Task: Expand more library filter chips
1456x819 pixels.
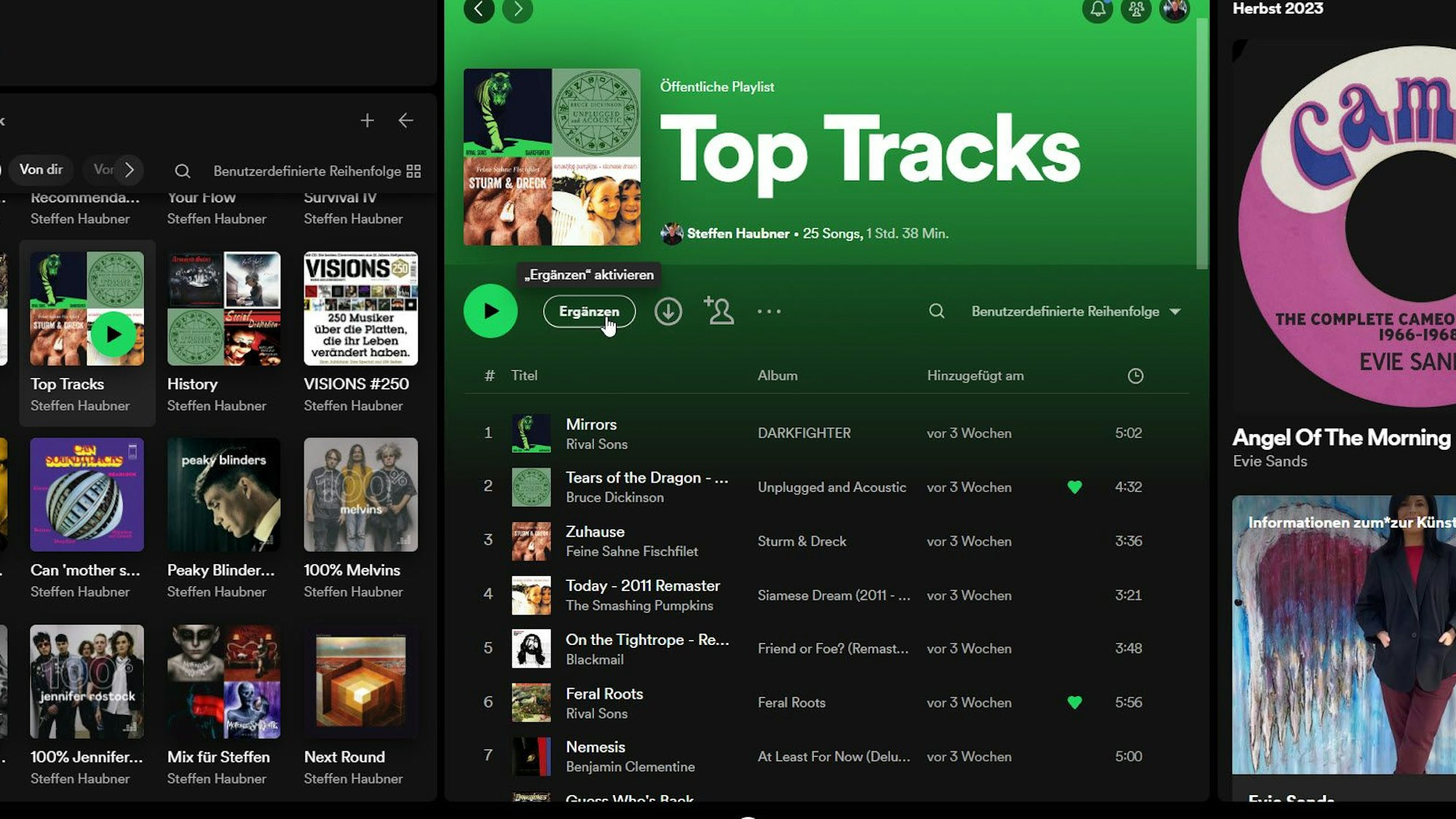Action: click(x=130, y=170)
